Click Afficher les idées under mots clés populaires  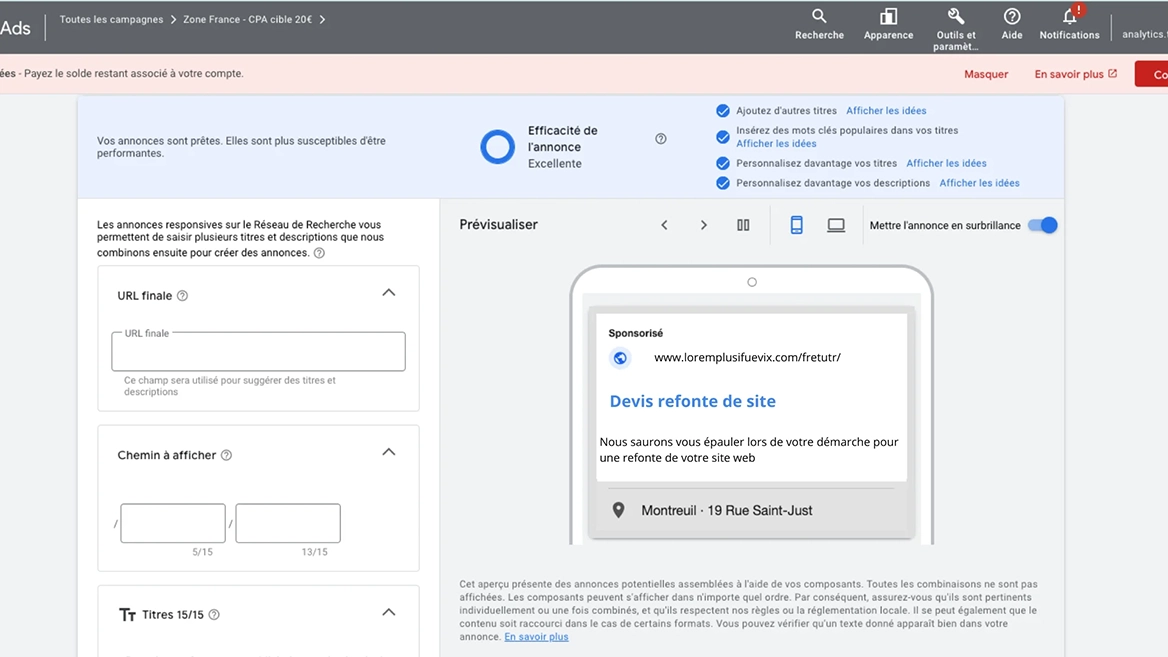point(776,144)
